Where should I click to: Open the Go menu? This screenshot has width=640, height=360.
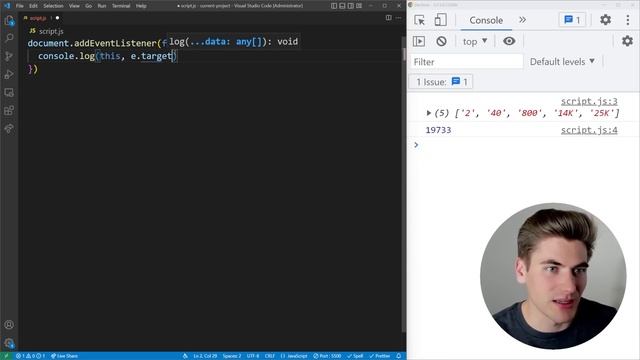89,6
